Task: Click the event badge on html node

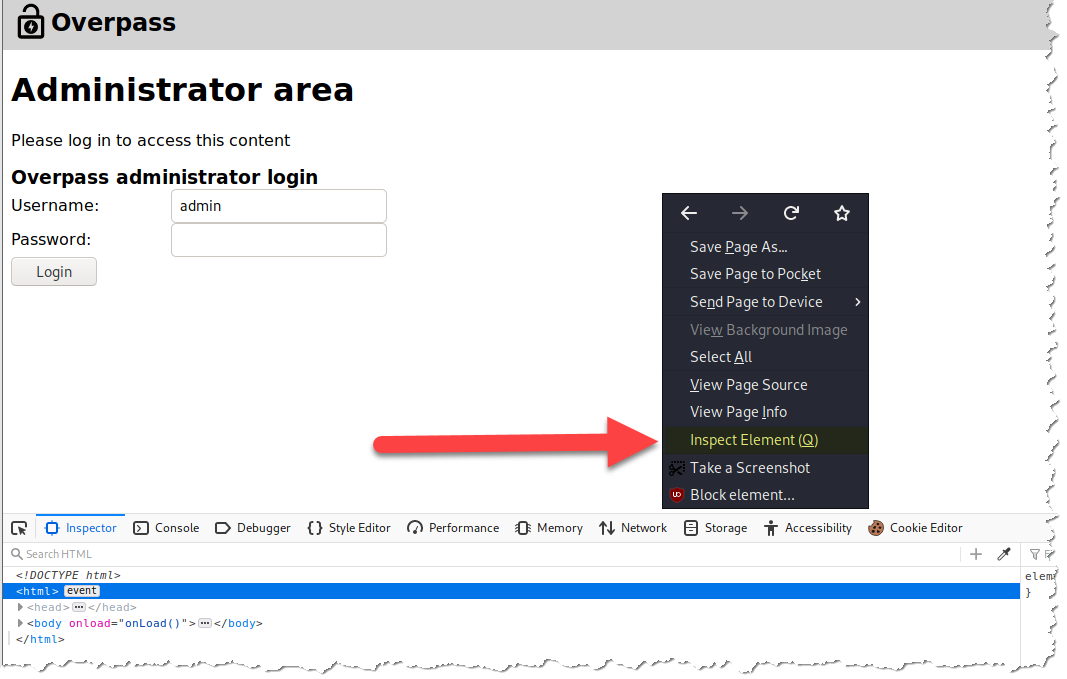Action: pos(82,591)
